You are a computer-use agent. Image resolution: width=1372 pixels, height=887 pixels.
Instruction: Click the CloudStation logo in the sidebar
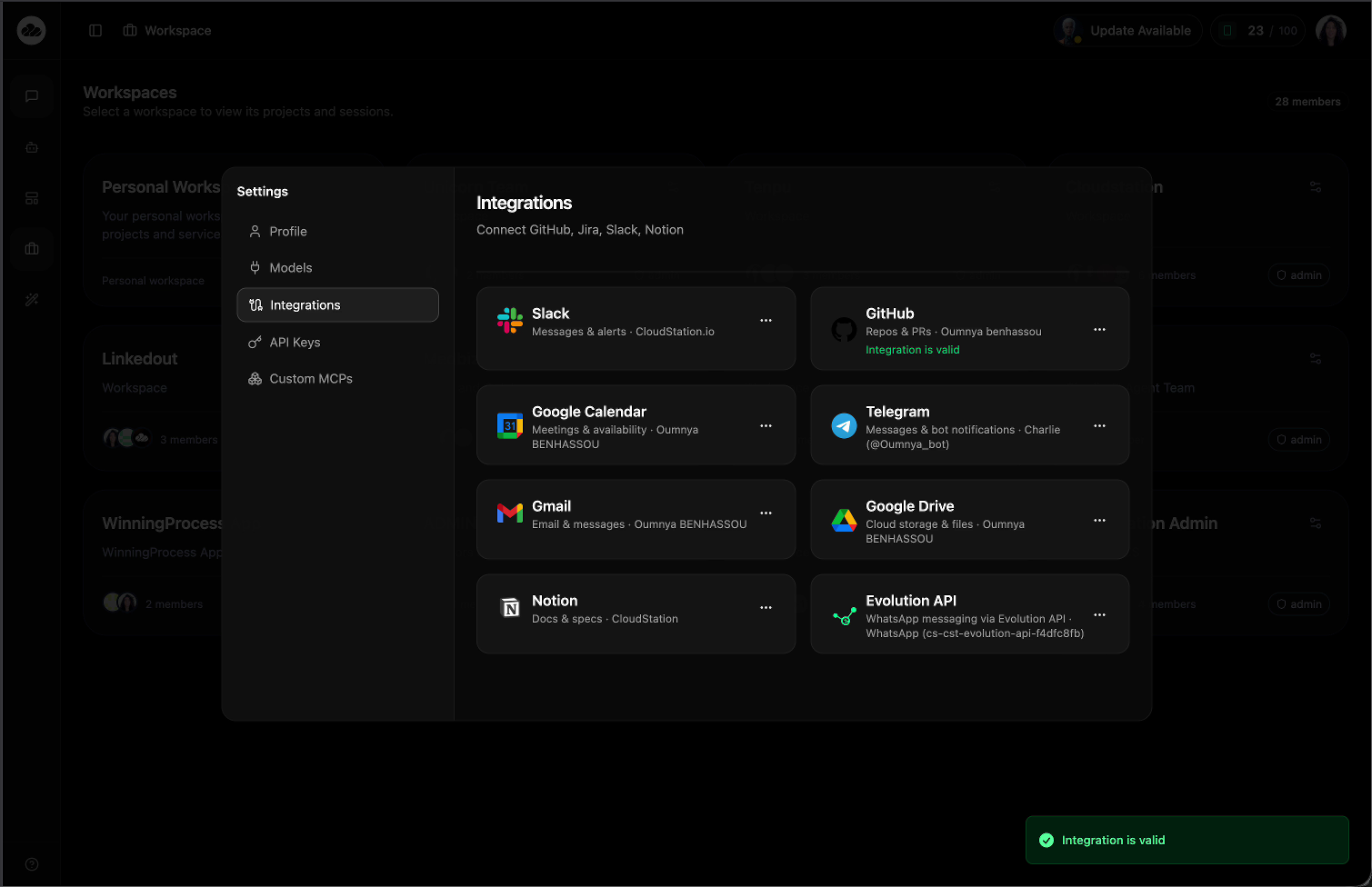tap(32, 31)
